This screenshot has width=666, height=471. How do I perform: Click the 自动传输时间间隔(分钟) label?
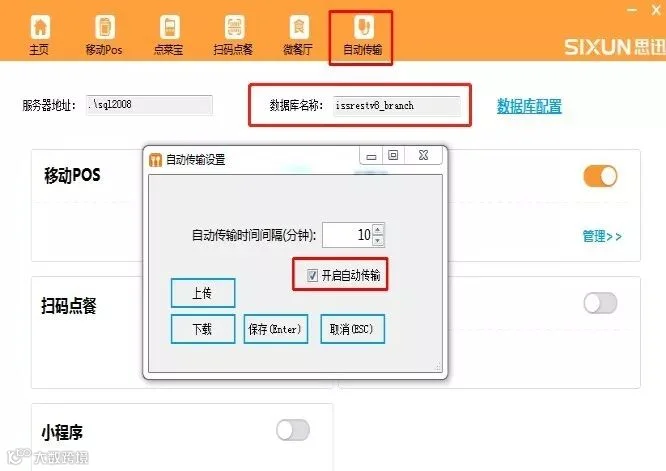254,235
